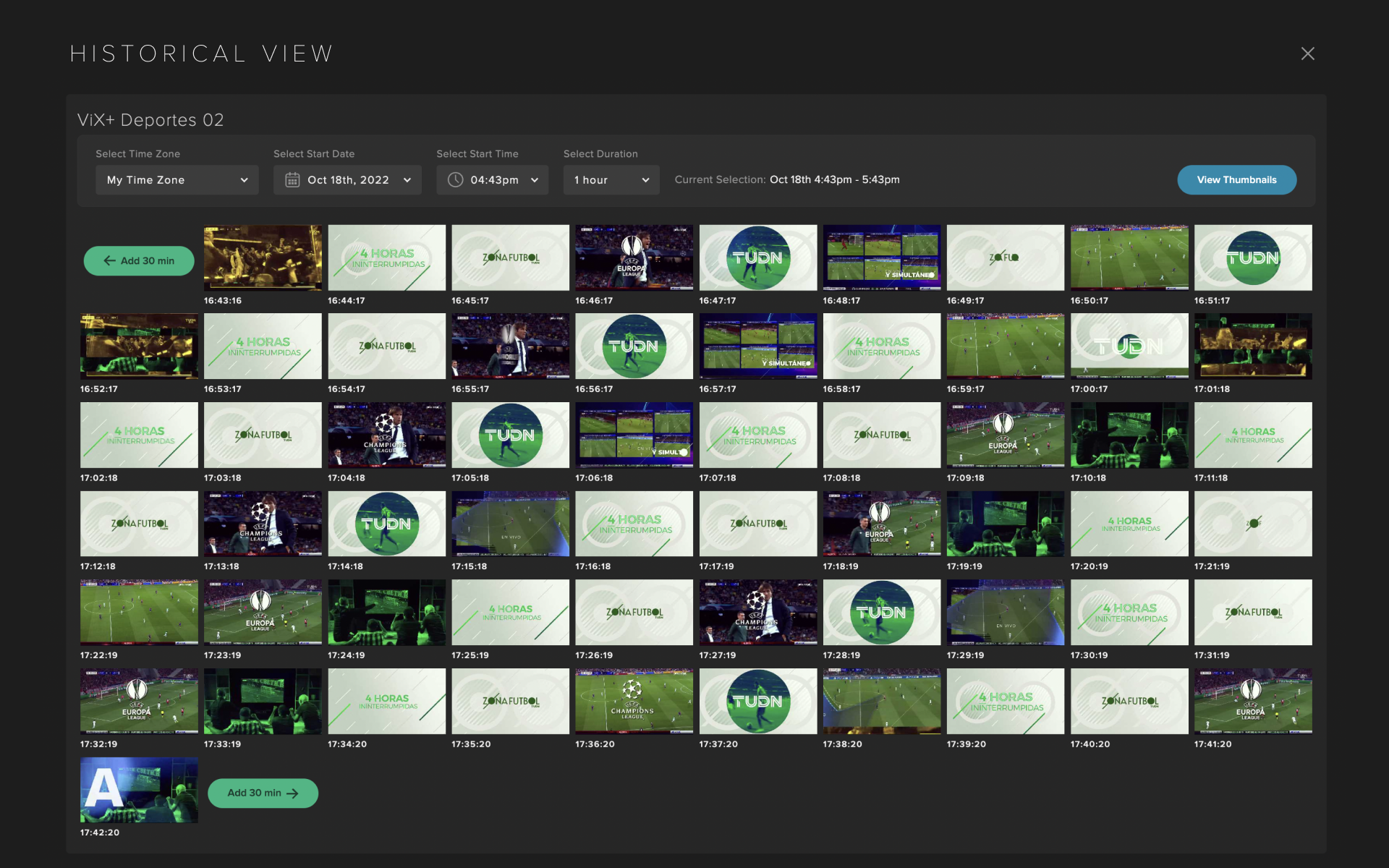Open the fans watching thumbnail at 17:10:18
The image size is (1389, 868).
(x=1129, y=435)
